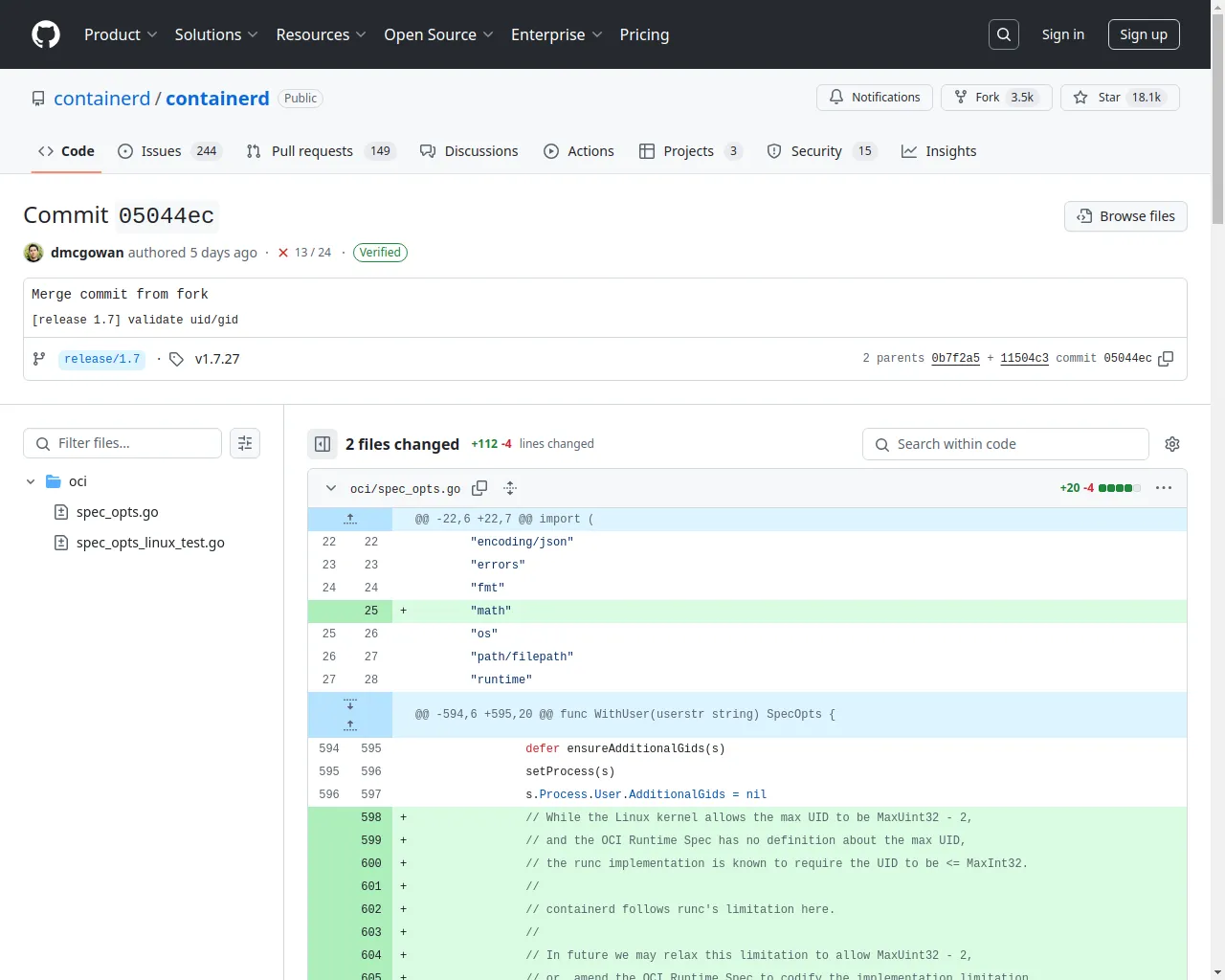This screenshot has width=1225, height=980.
Task: Open parent commit 0b7f2a5
Action: (x=955, y=358)
